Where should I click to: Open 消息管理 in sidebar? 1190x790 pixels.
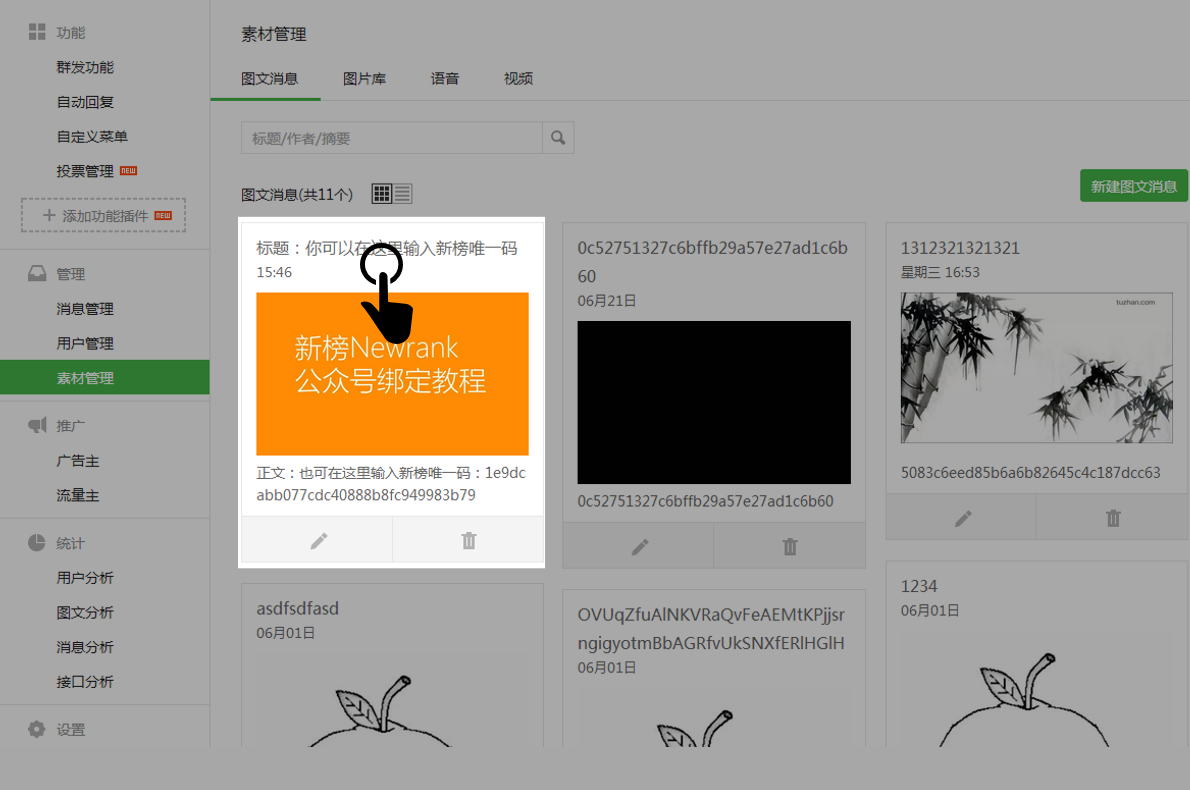pyautogui.click(x=85, y=309)
